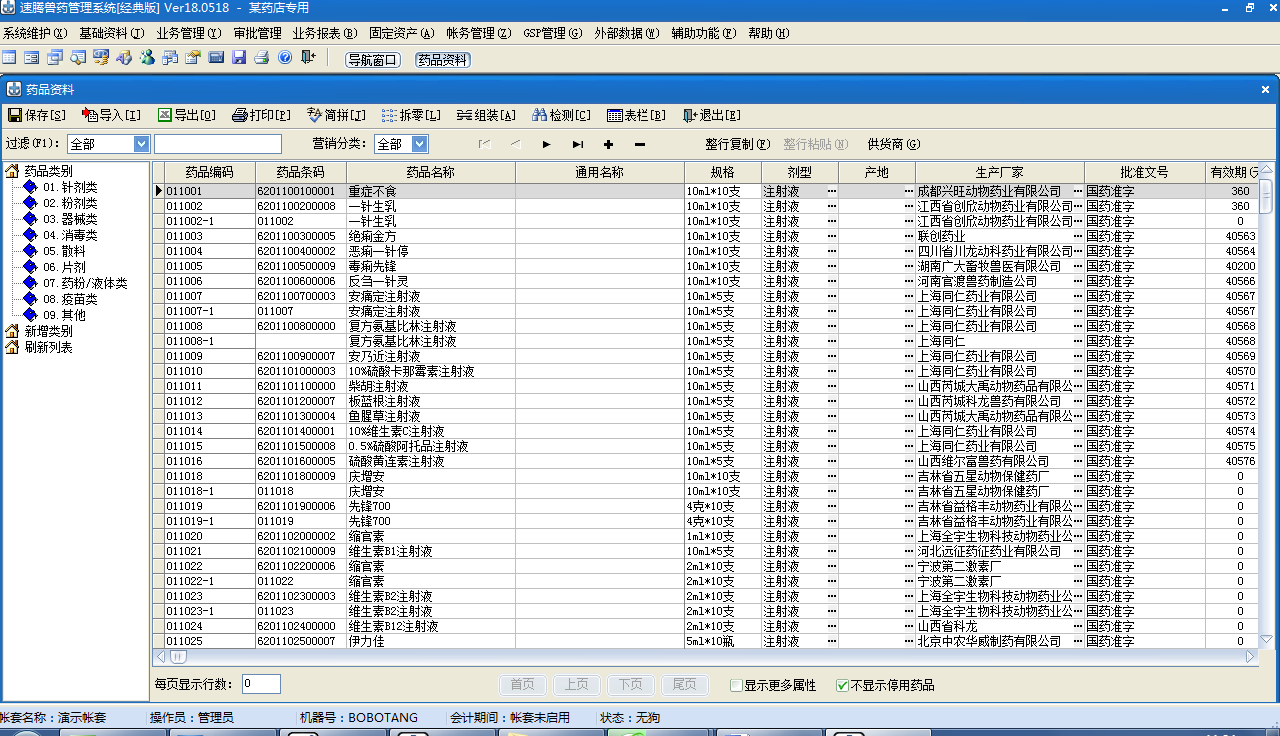Import data using 导入[I]

(111, 115)
